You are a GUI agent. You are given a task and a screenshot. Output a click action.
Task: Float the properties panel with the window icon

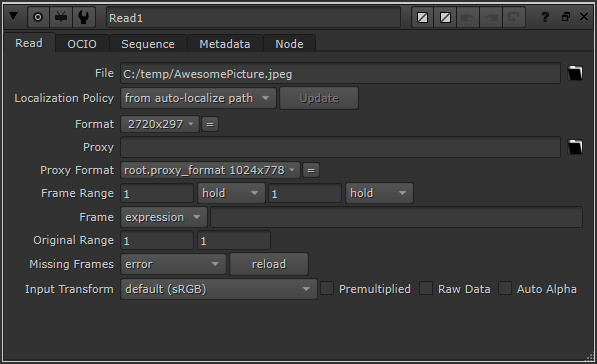[x=566, y=17]
